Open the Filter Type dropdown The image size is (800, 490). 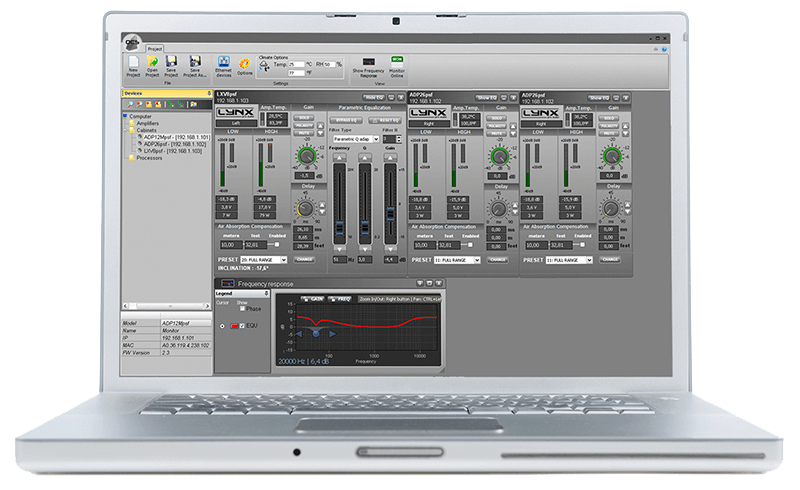point(354,139)
